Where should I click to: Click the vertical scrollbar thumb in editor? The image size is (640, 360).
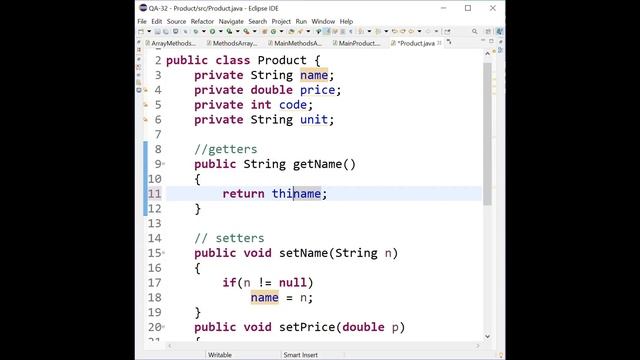(487, 134)
